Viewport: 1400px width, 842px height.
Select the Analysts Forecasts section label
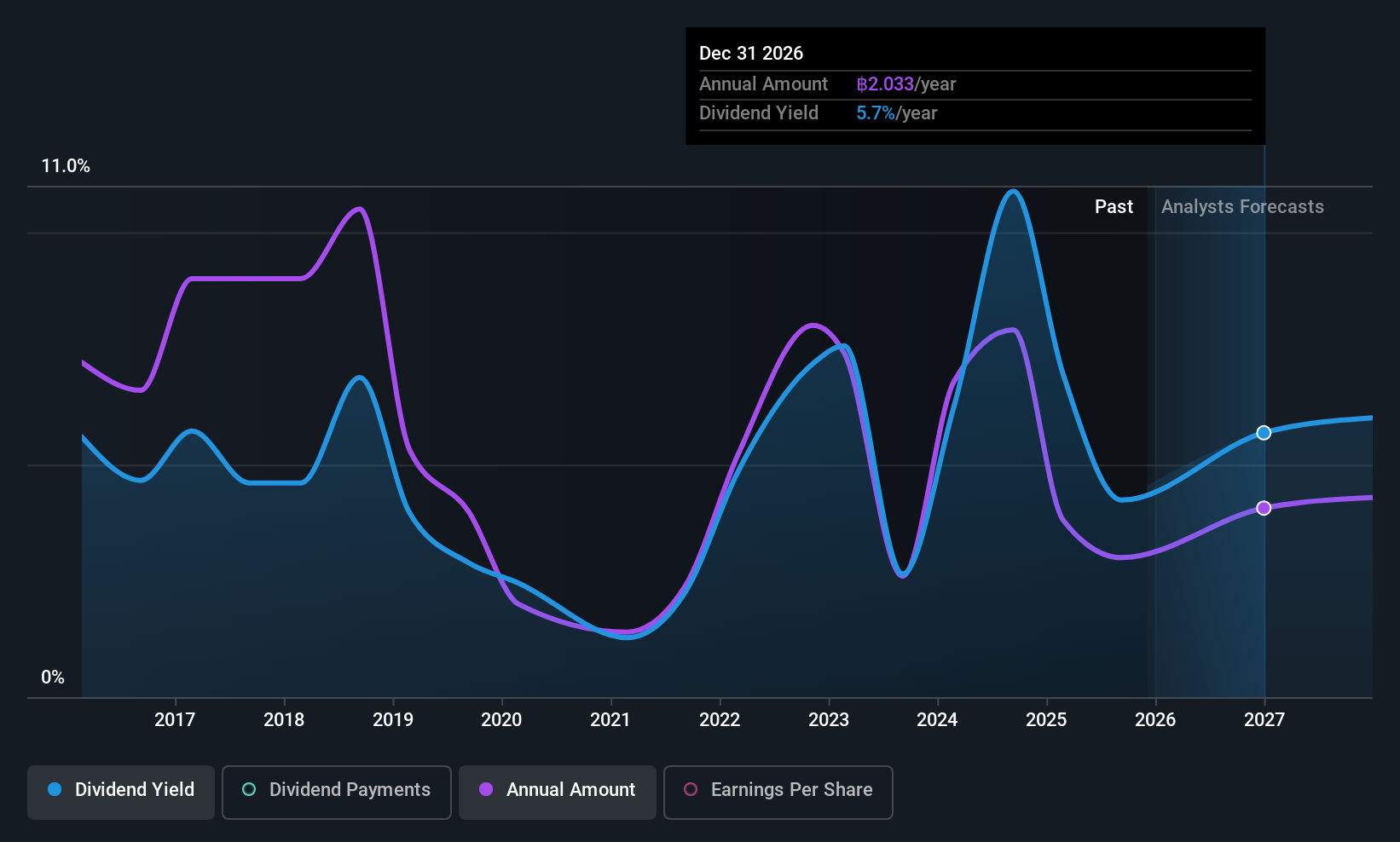point(1241,206)
